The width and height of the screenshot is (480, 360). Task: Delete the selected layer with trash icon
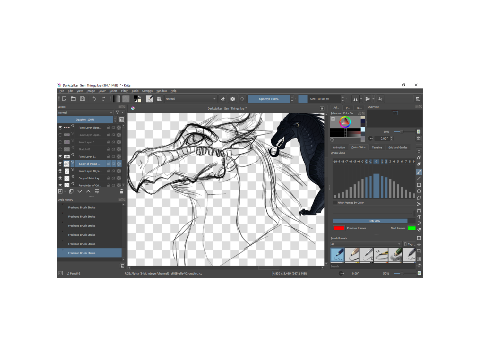pos(121,191)
